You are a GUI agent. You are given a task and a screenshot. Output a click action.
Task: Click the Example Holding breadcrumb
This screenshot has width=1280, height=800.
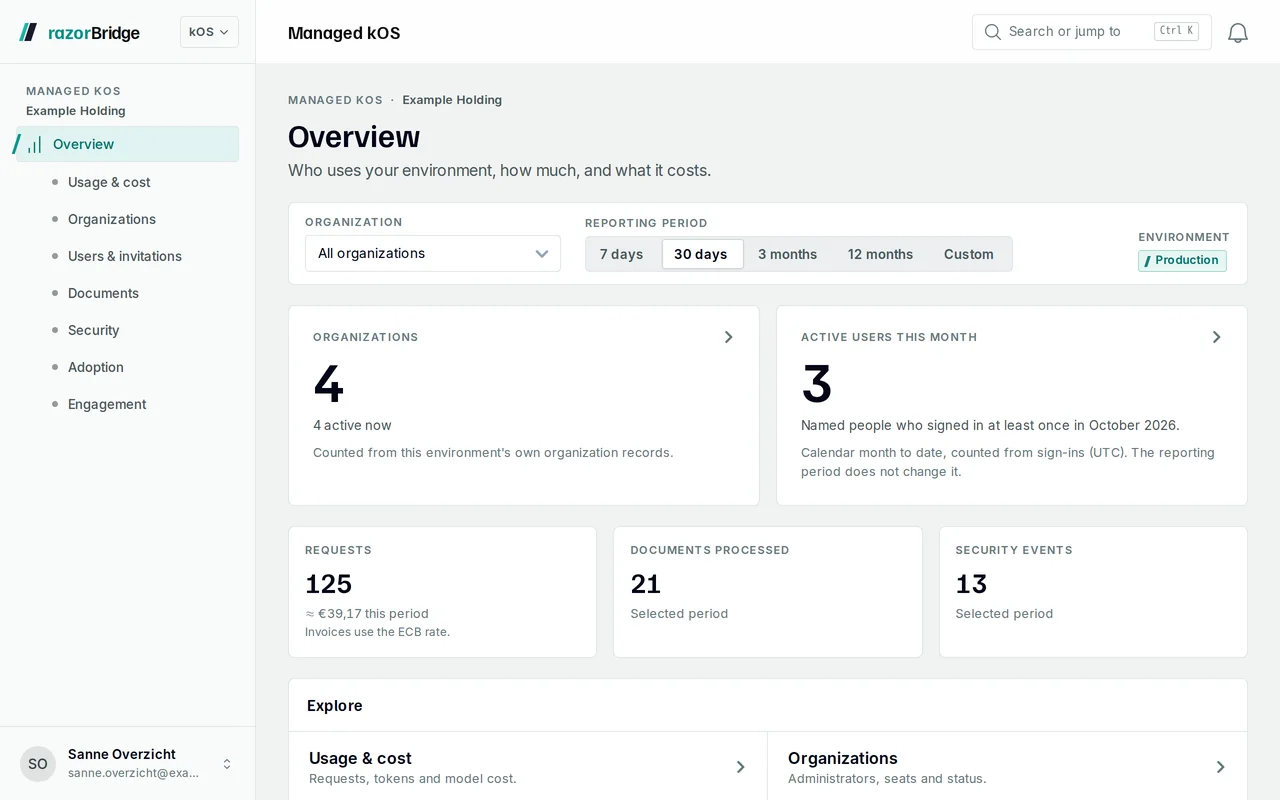point(452,100)
